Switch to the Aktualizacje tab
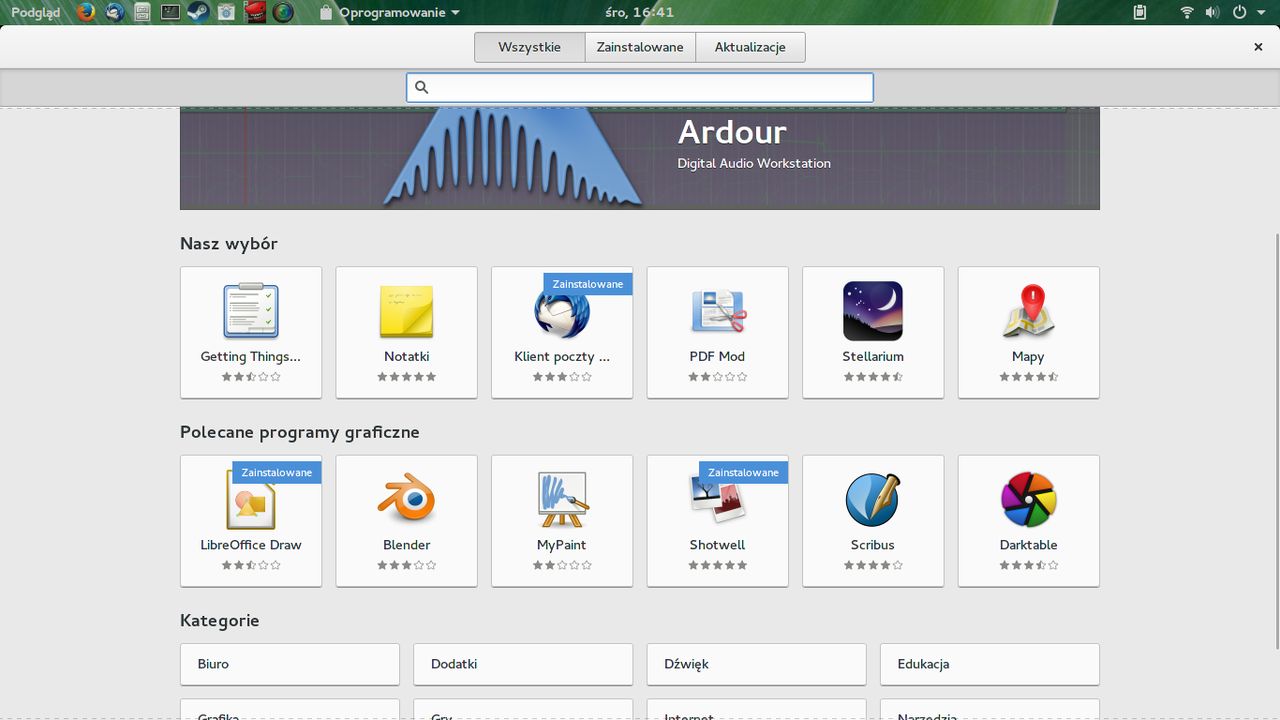Viewport: 1280px width, 720px height. coord(750,47)
